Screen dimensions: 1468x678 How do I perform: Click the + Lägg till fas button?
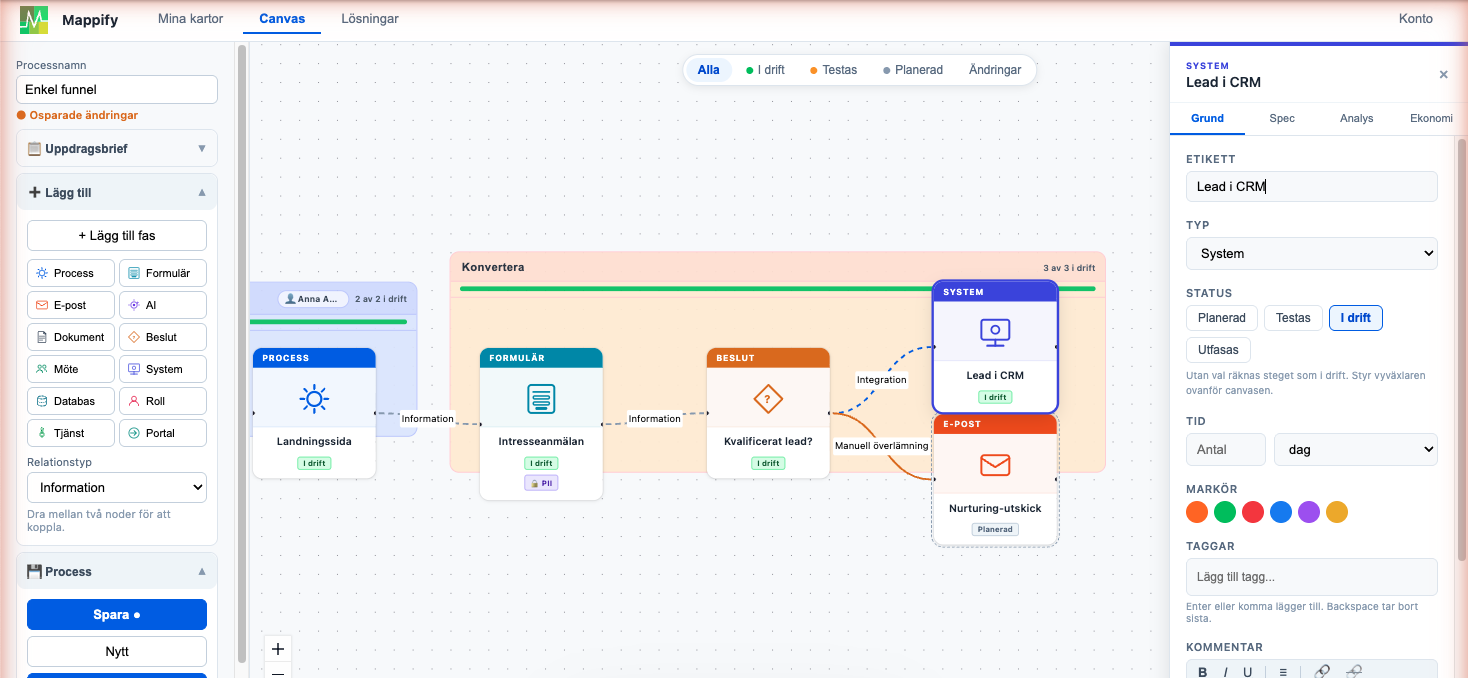(x=117, y=236)
